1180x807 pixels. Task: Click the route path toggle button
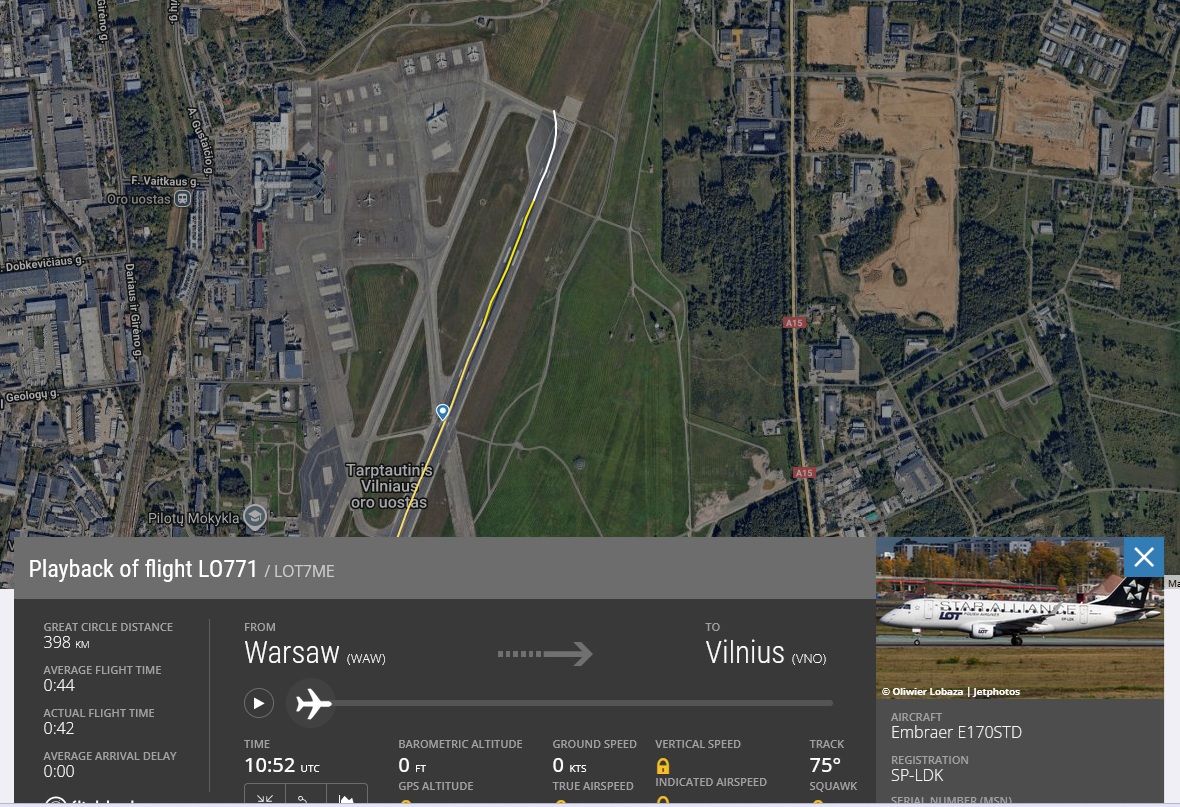tap(306, 796)
